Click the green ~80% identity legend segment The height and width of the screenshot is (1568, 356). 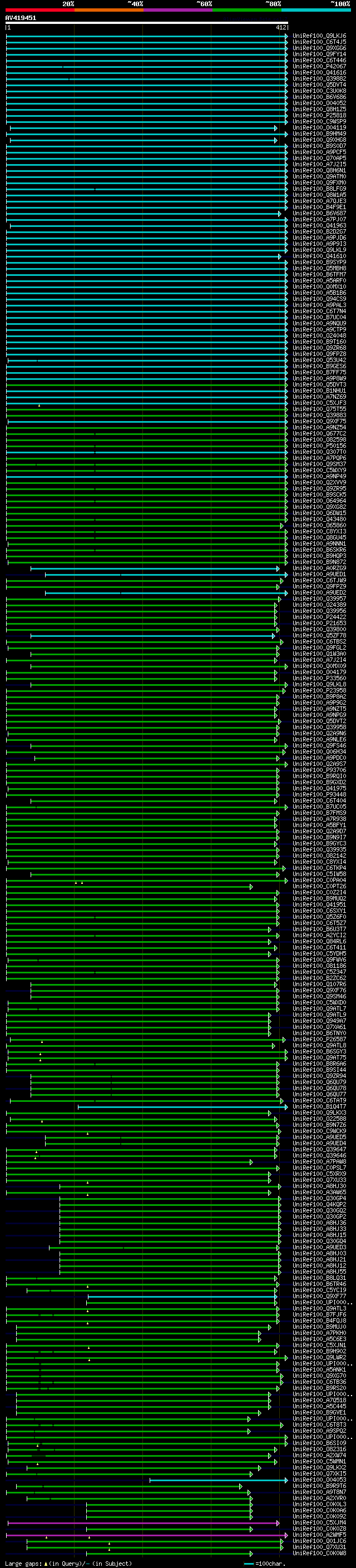[246, 10]
